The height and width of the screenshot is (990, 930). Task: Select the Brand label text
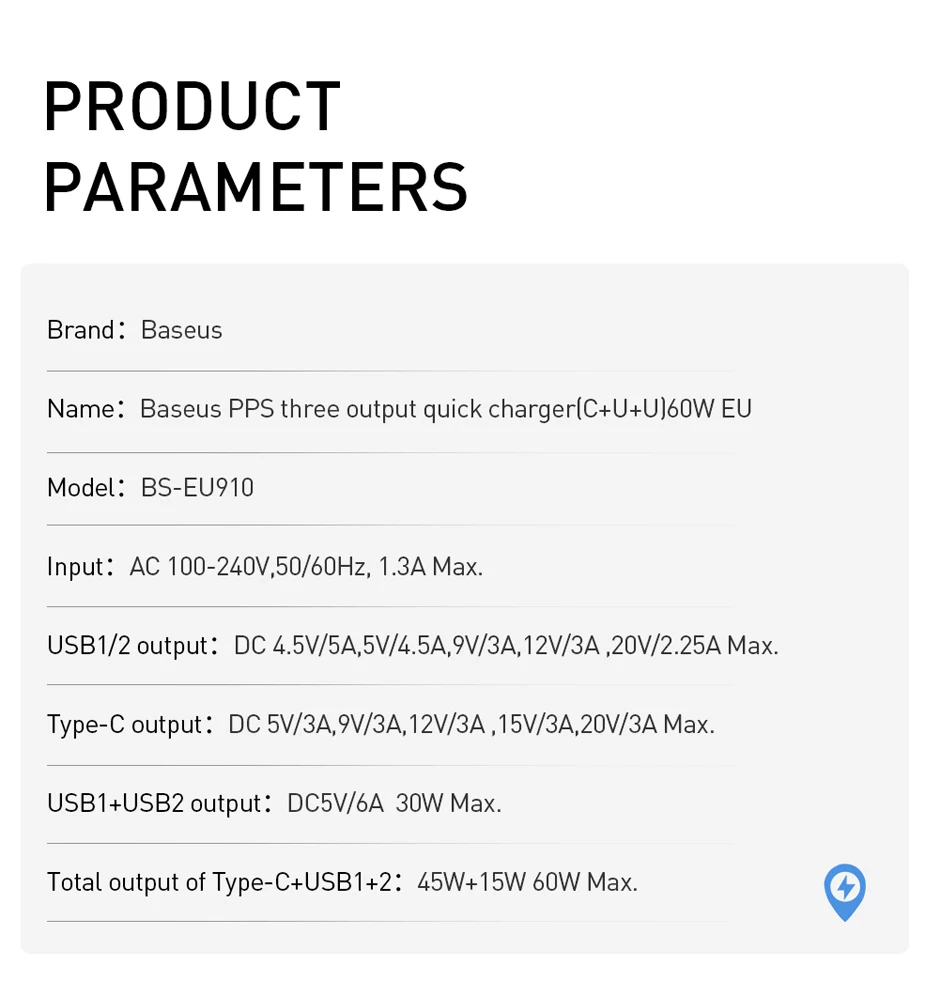pyautogui.click(x=81, y=330)
